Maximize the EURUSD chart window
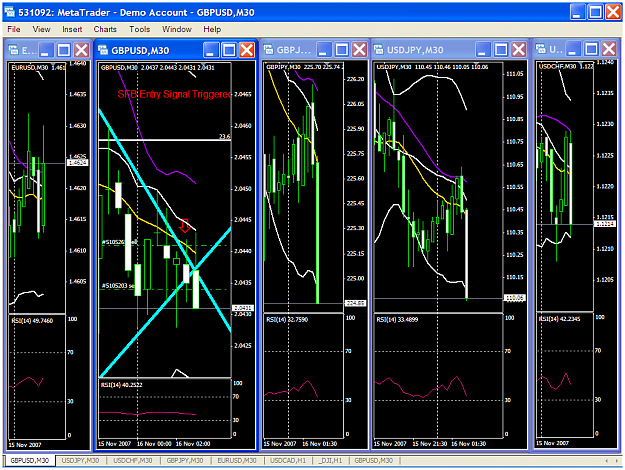The height and width of the screenshot is (470, 625). 64,50
